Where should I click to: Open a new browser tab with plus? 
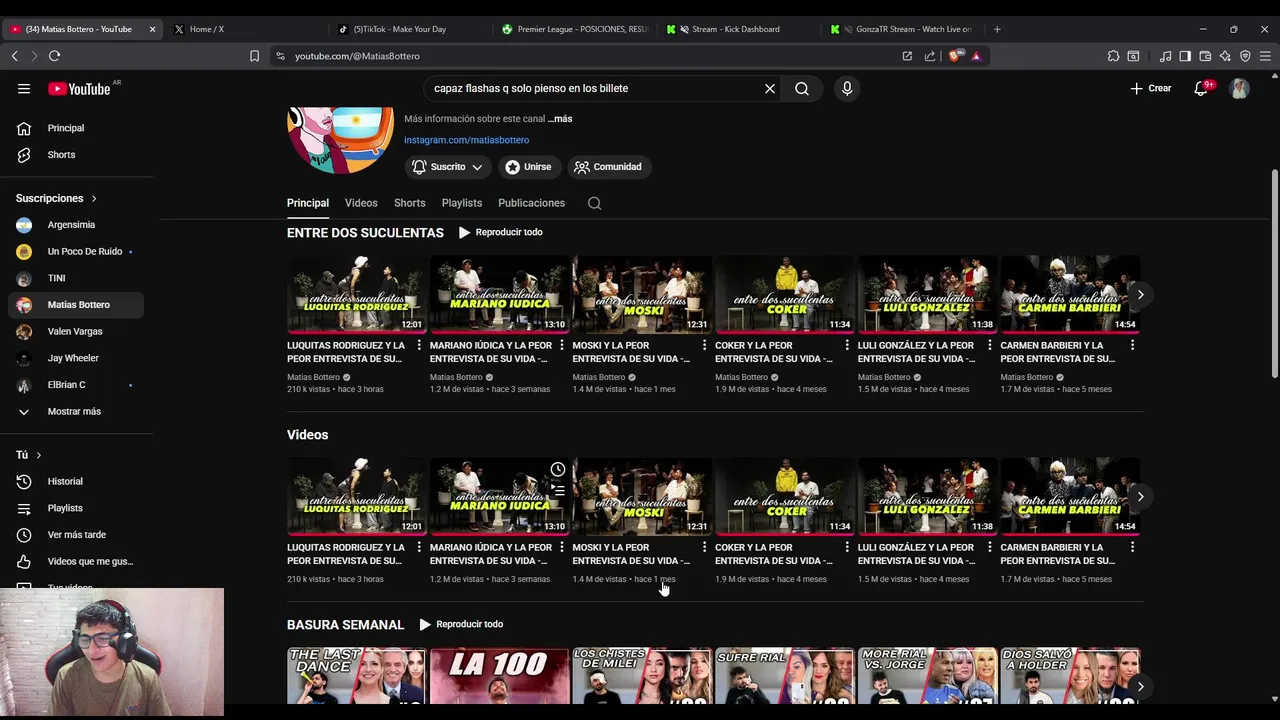pyautogui.click(x=997, y=29)
